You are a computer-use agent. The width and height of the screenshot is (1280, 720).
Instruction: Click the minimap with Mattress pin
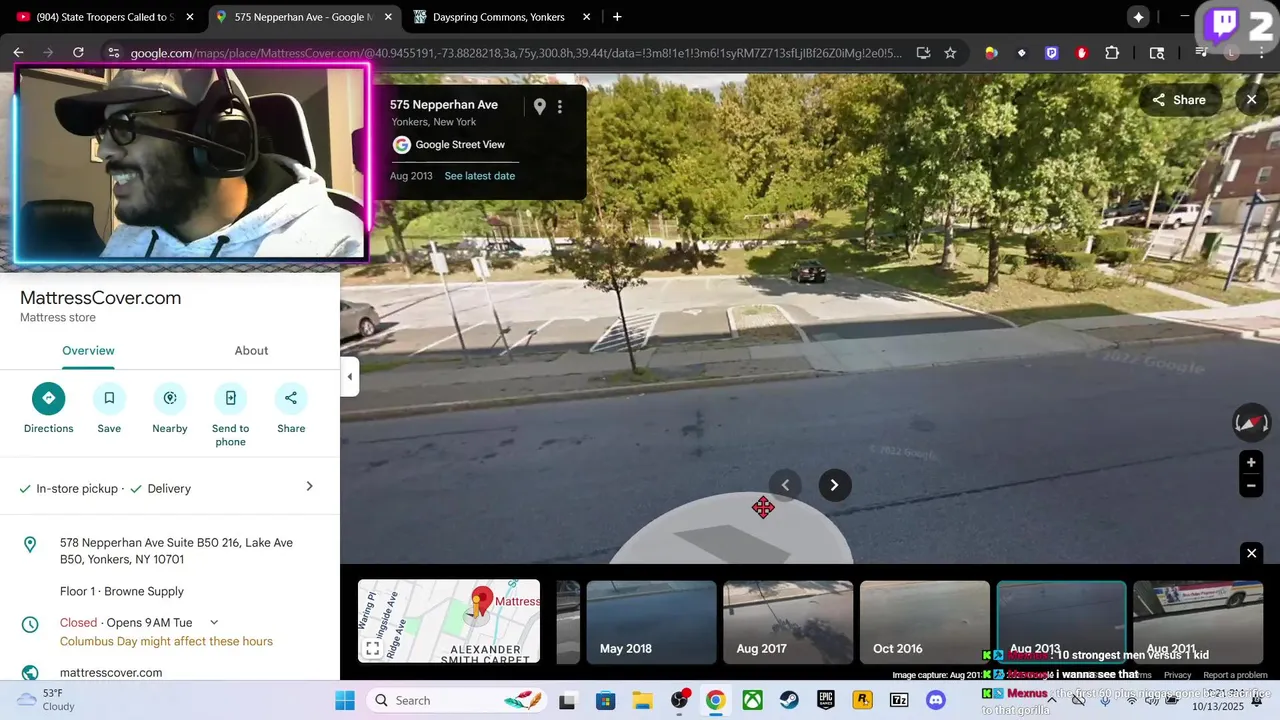coord(449,621)
